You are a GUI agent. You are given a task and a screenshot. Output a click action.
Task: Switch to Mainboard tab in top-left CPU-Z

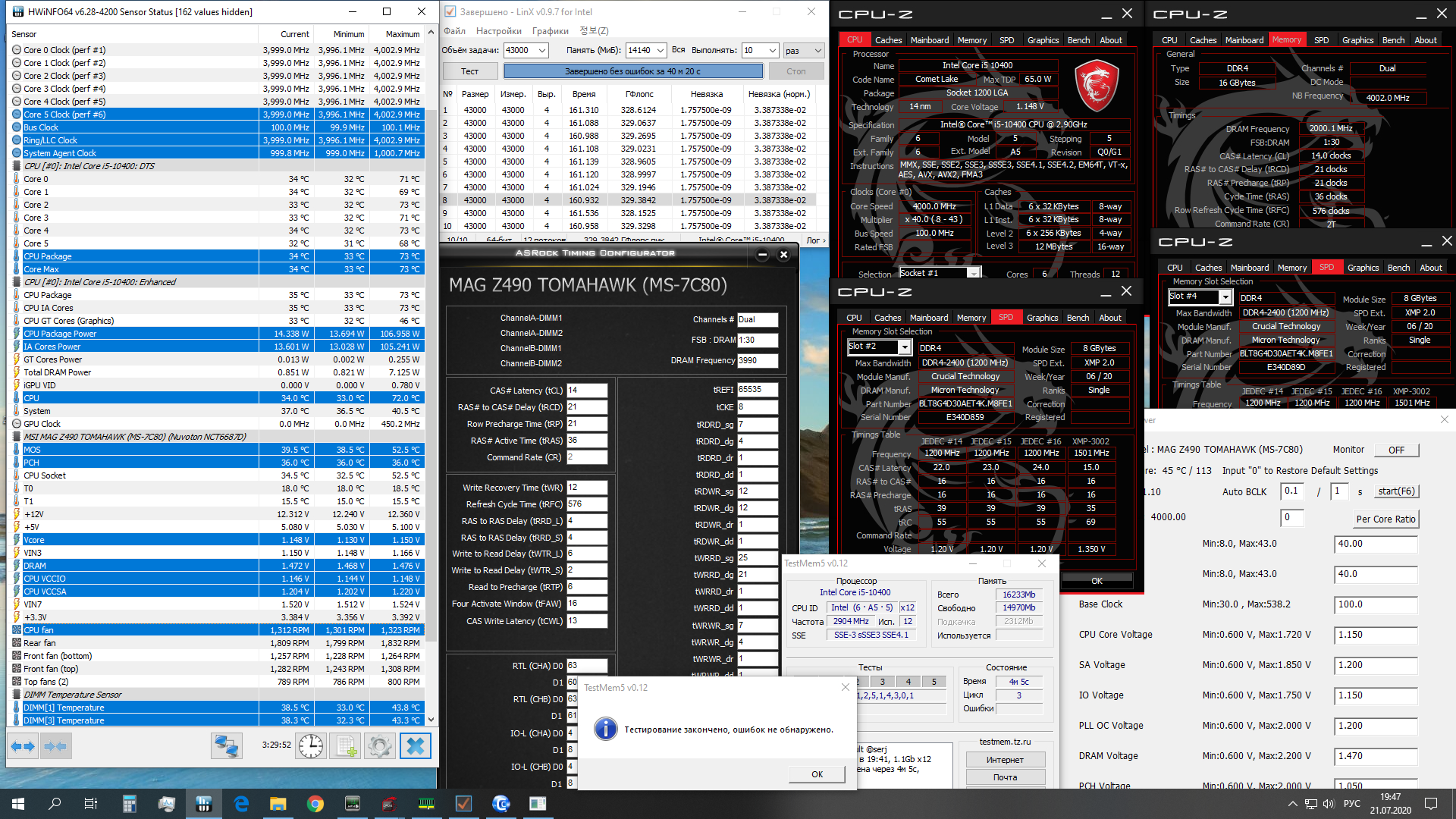point(929,40)
